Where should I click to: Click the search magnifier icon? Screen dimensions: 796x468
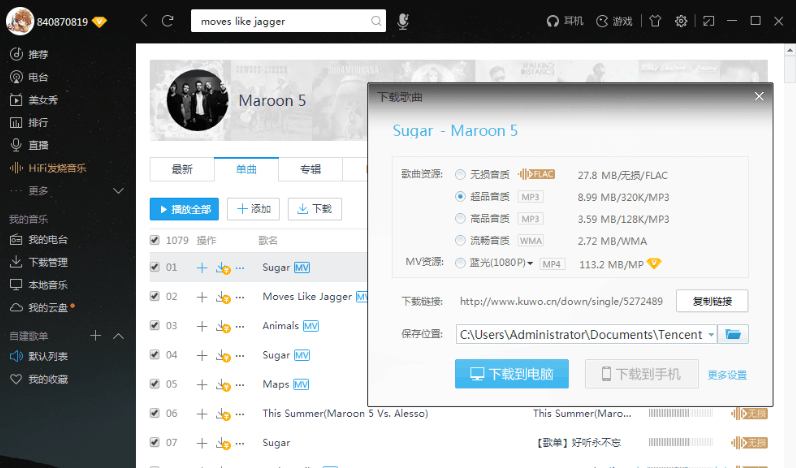click(376, 21)
